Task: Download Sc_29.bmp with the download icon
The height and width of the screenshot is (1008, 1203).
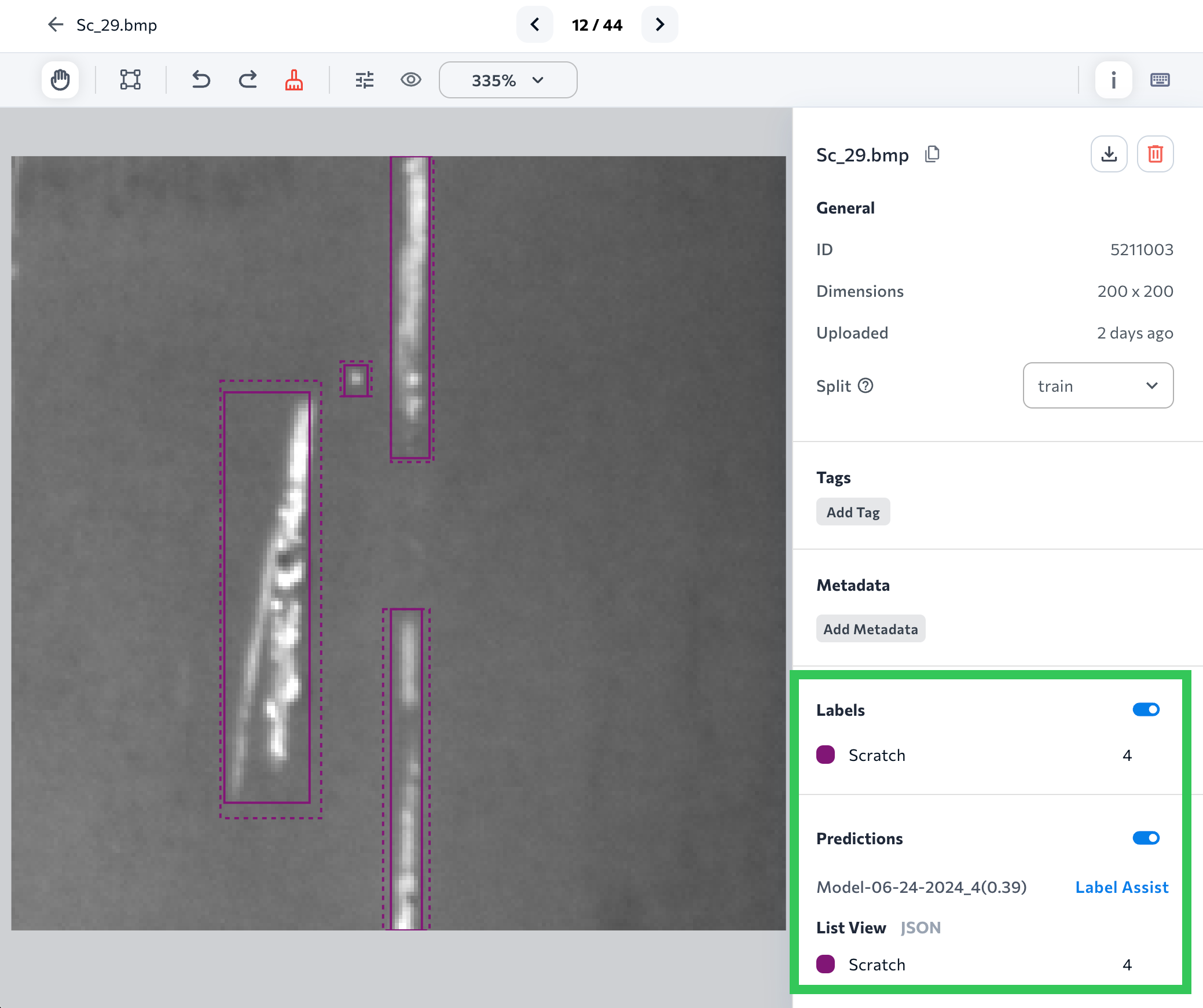Action: [1109, 154]
